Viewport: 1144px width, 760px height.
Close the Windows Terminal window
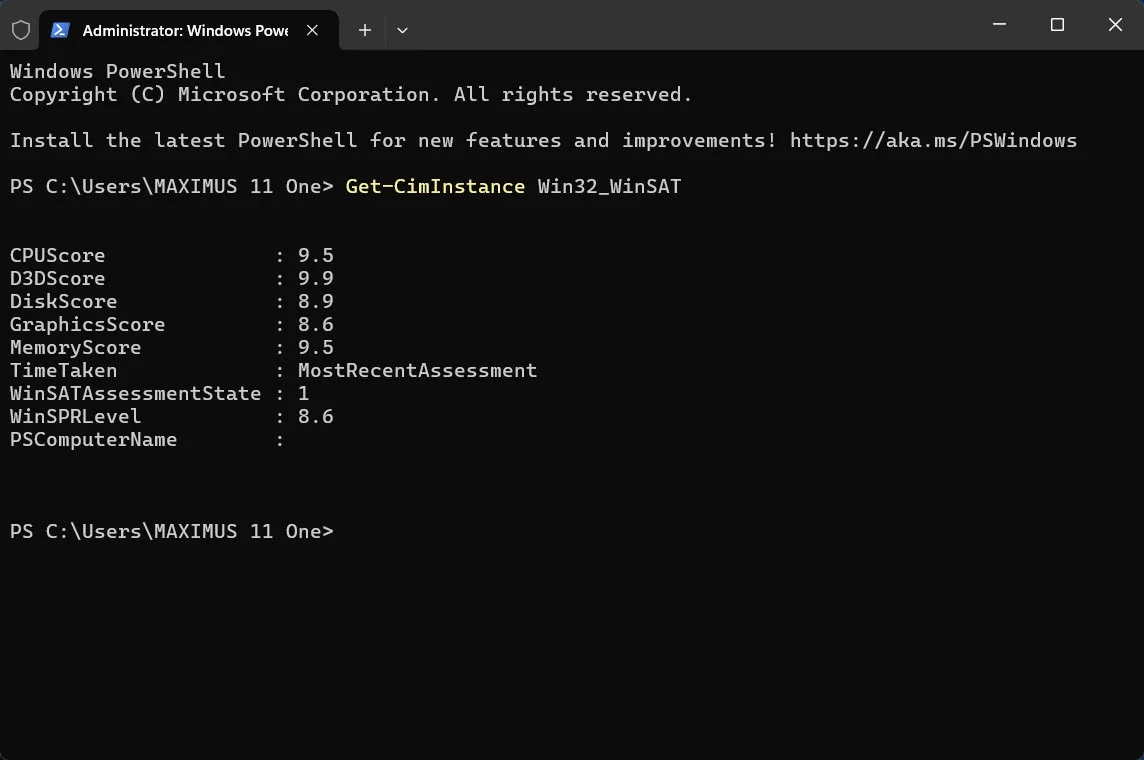(1115, 25)
